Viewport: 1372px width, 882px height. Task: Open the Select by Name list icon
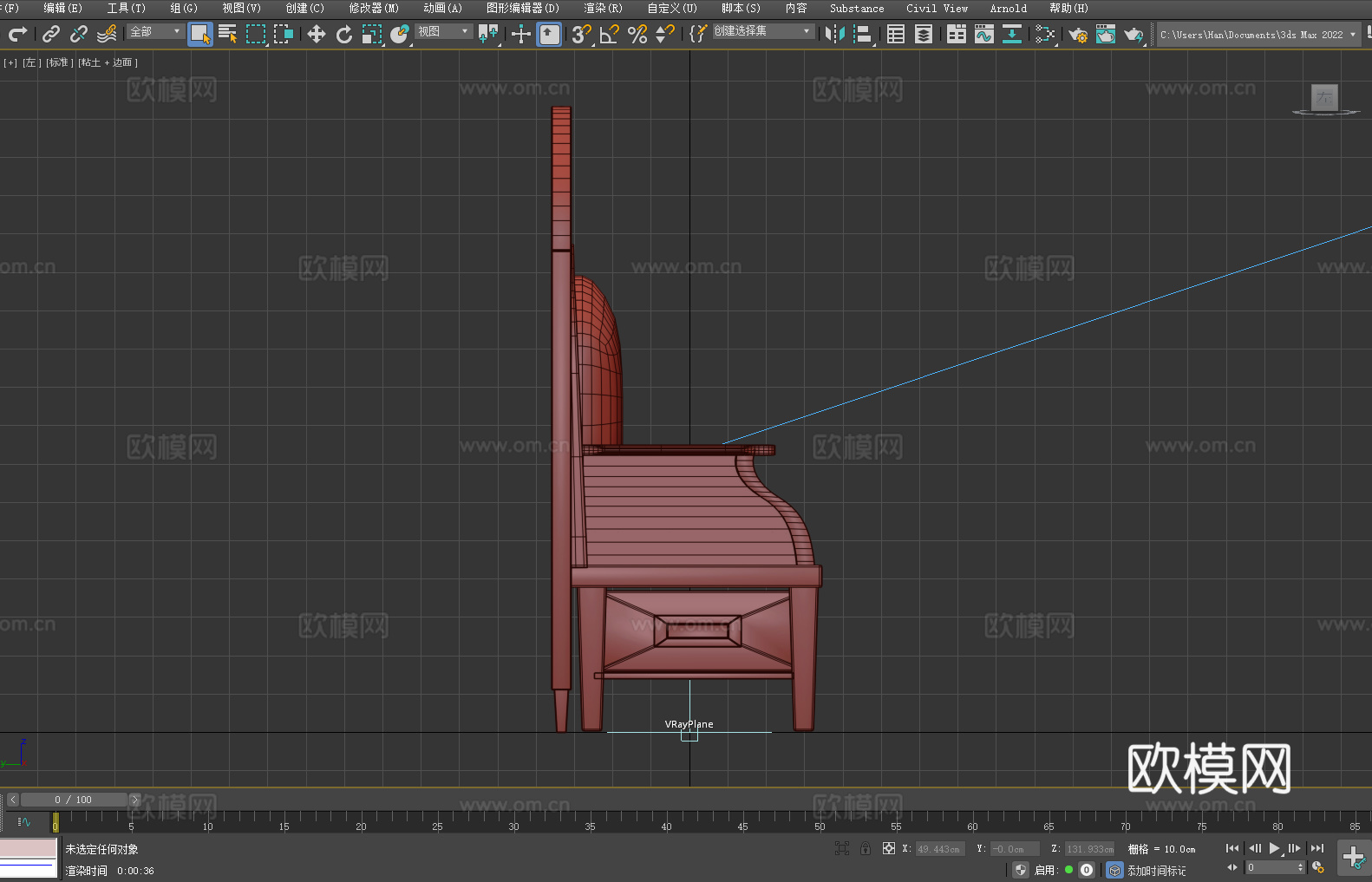228,34
